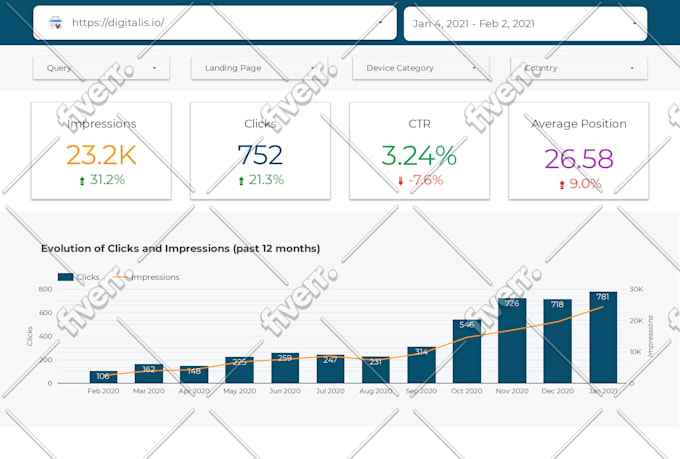Click the arrow on the Query filter
The width and height of the screenshot is (680, 459).
pyautogui.click(x=154, y=68)
